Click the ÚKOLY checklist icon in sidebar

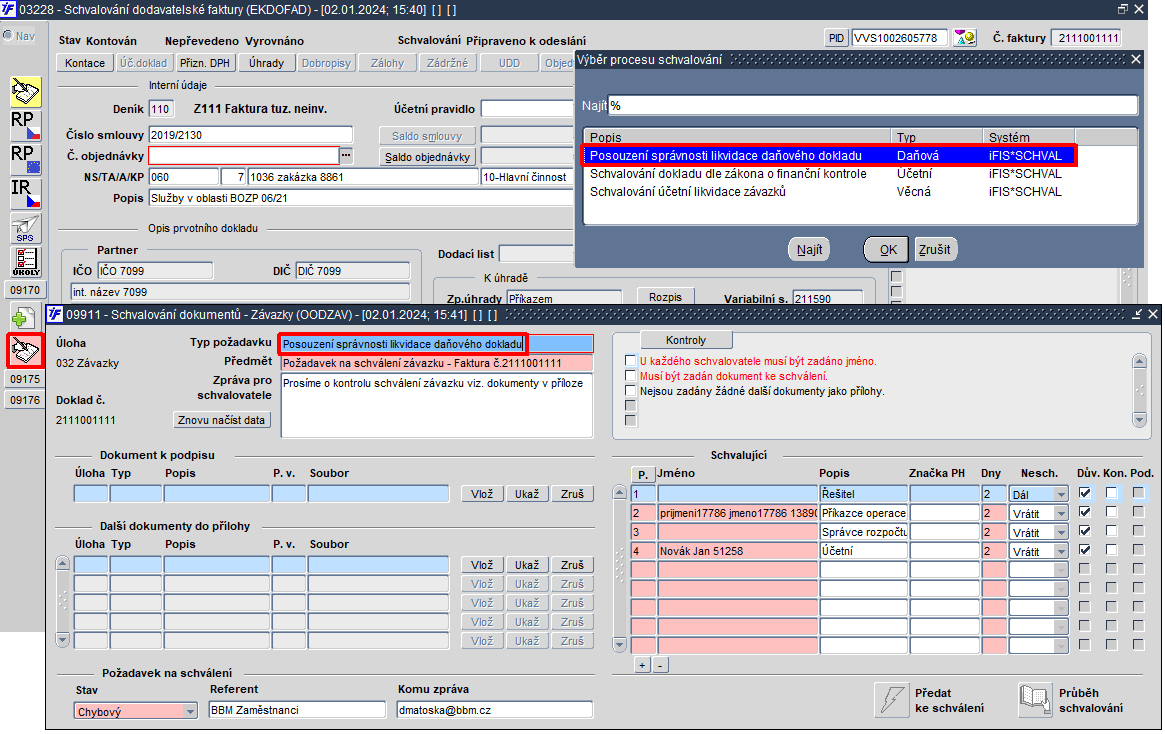coord(26,261)
